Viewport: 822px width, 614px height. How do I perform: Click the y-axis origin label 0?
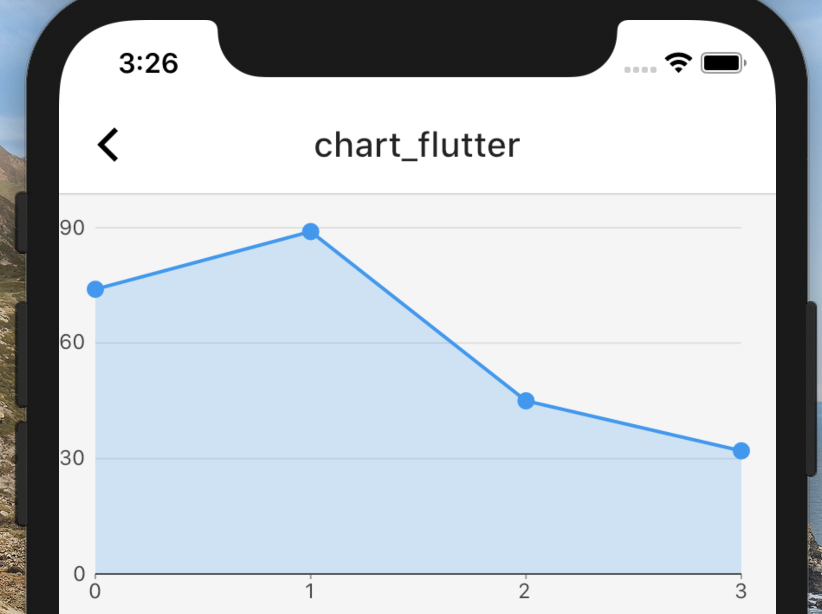[x=79, y=574]
